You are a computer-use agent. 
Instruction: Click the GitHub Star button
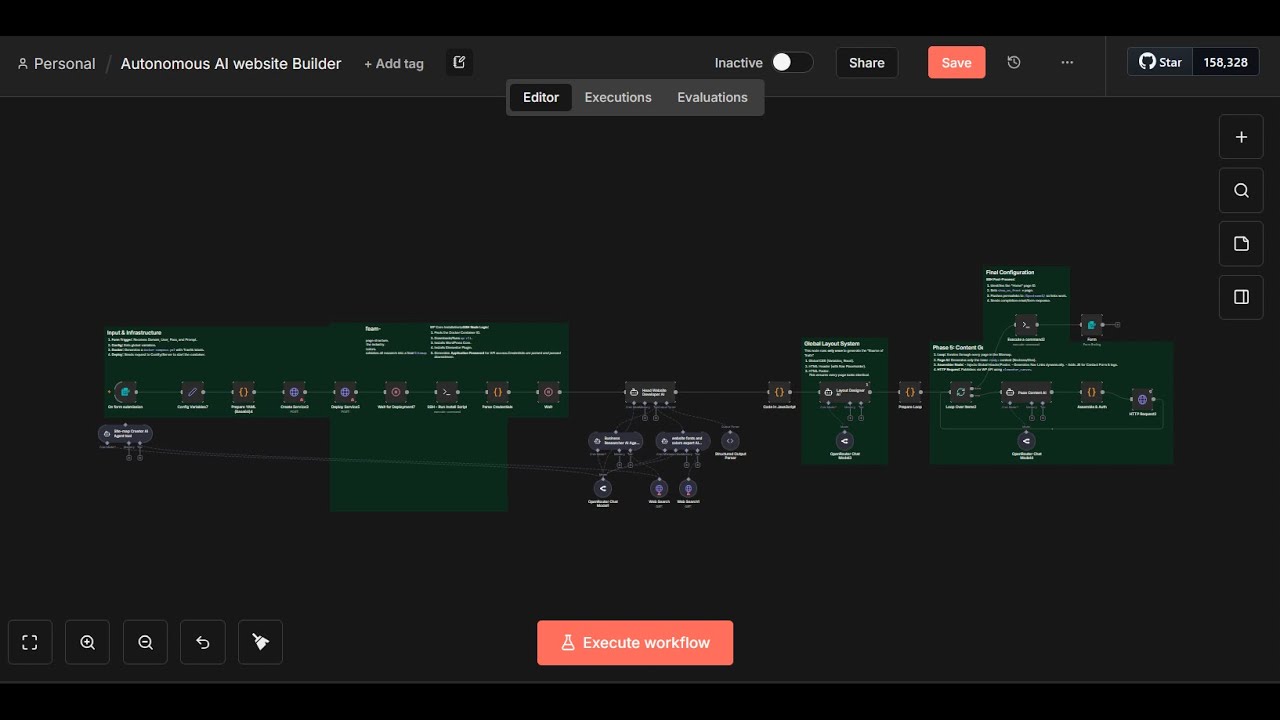[x=1160, y=62]
